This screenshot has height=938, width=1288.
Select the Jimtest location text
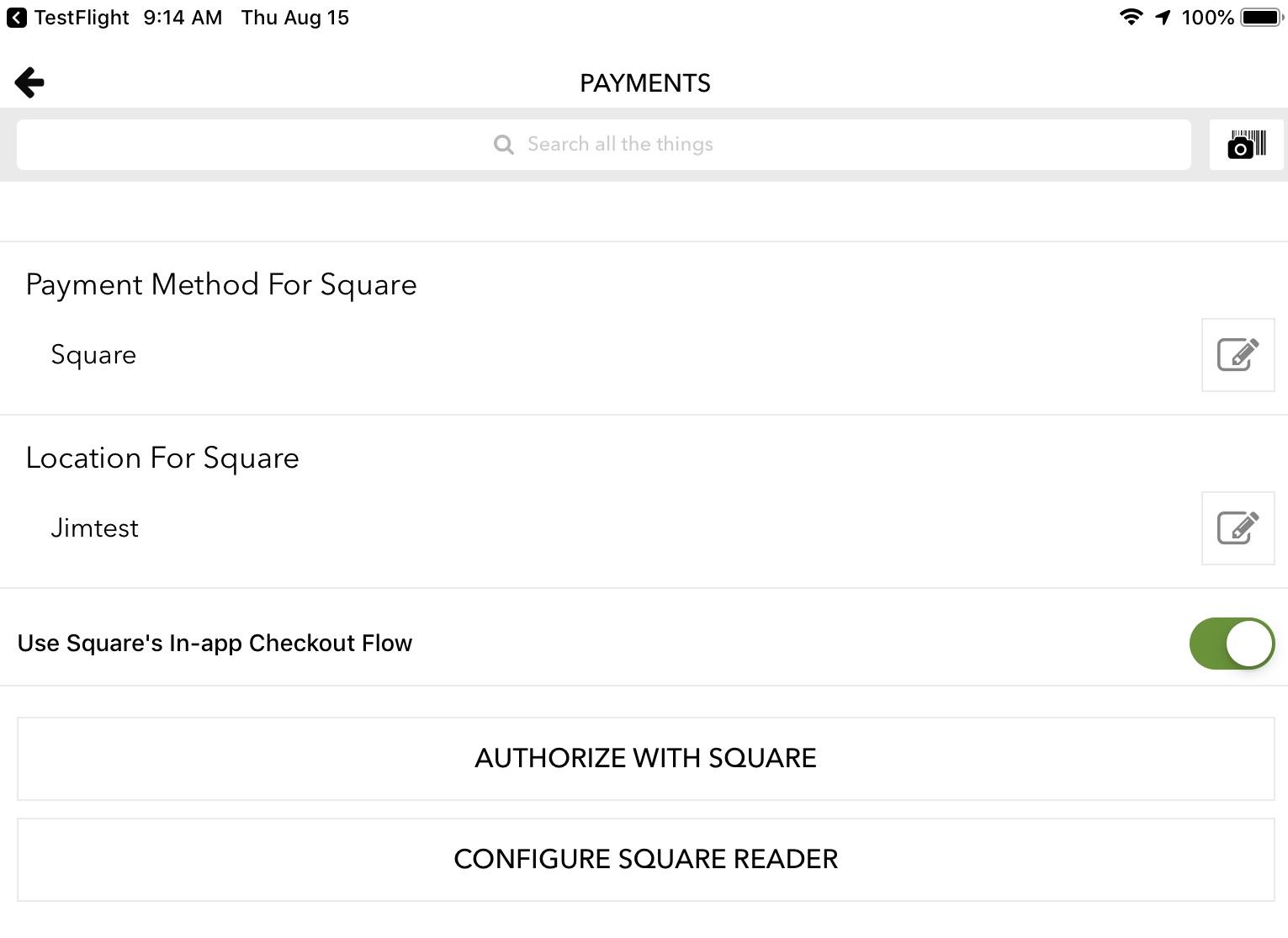[x=95, y=528]
